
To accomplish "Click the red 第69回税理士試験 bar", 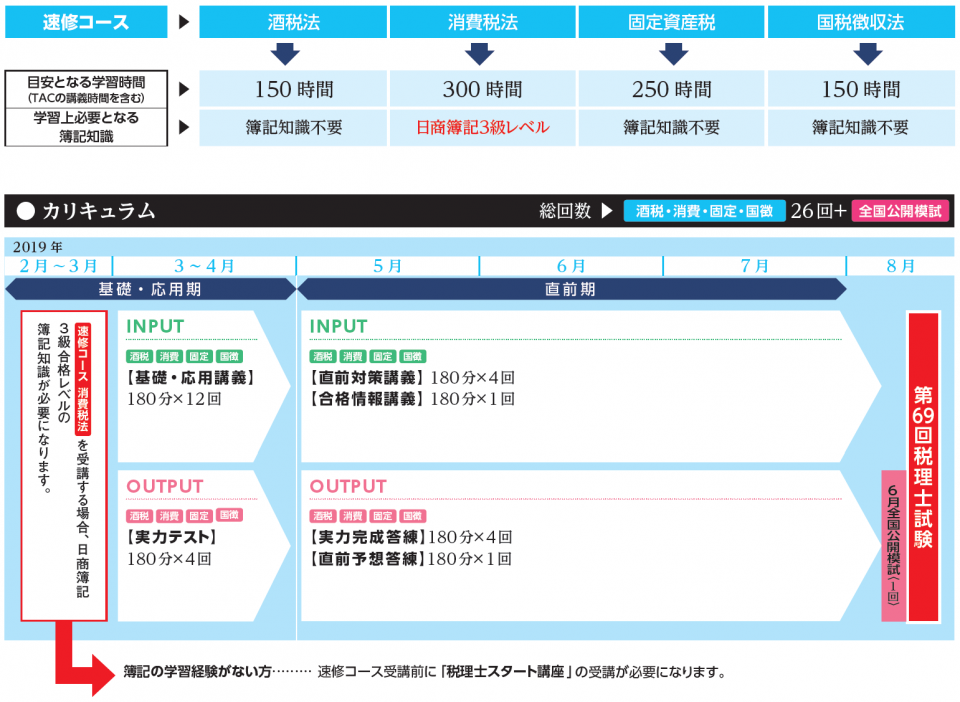I will tap(923, 467).
